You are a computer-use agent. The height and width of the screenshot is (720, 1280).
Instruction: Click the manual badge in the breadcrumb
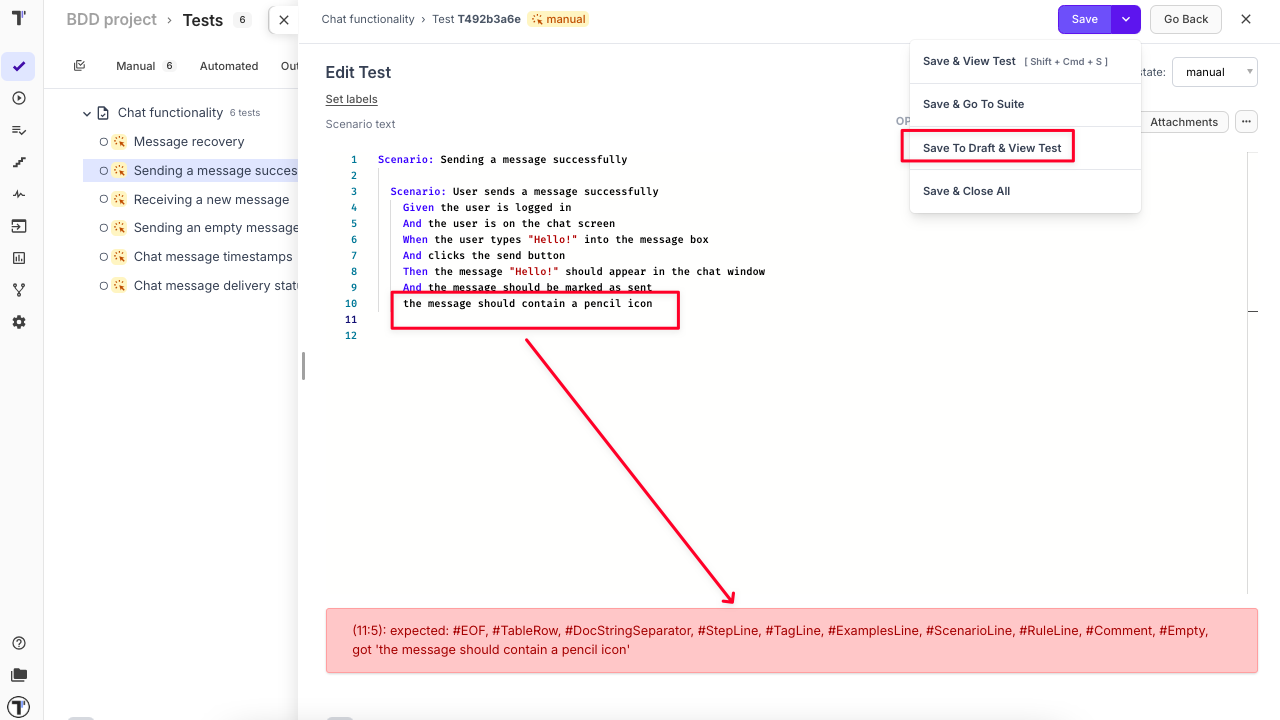click(x=557, y=18)
